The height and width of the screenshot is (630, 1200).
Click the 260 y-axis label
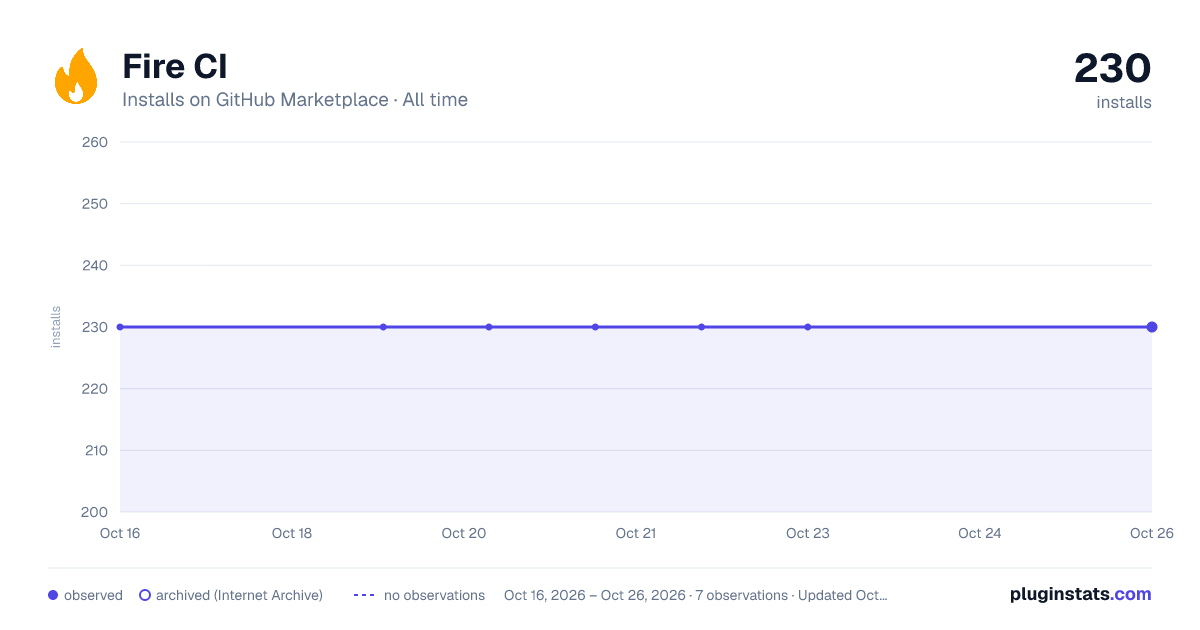[x=95, y=142]
